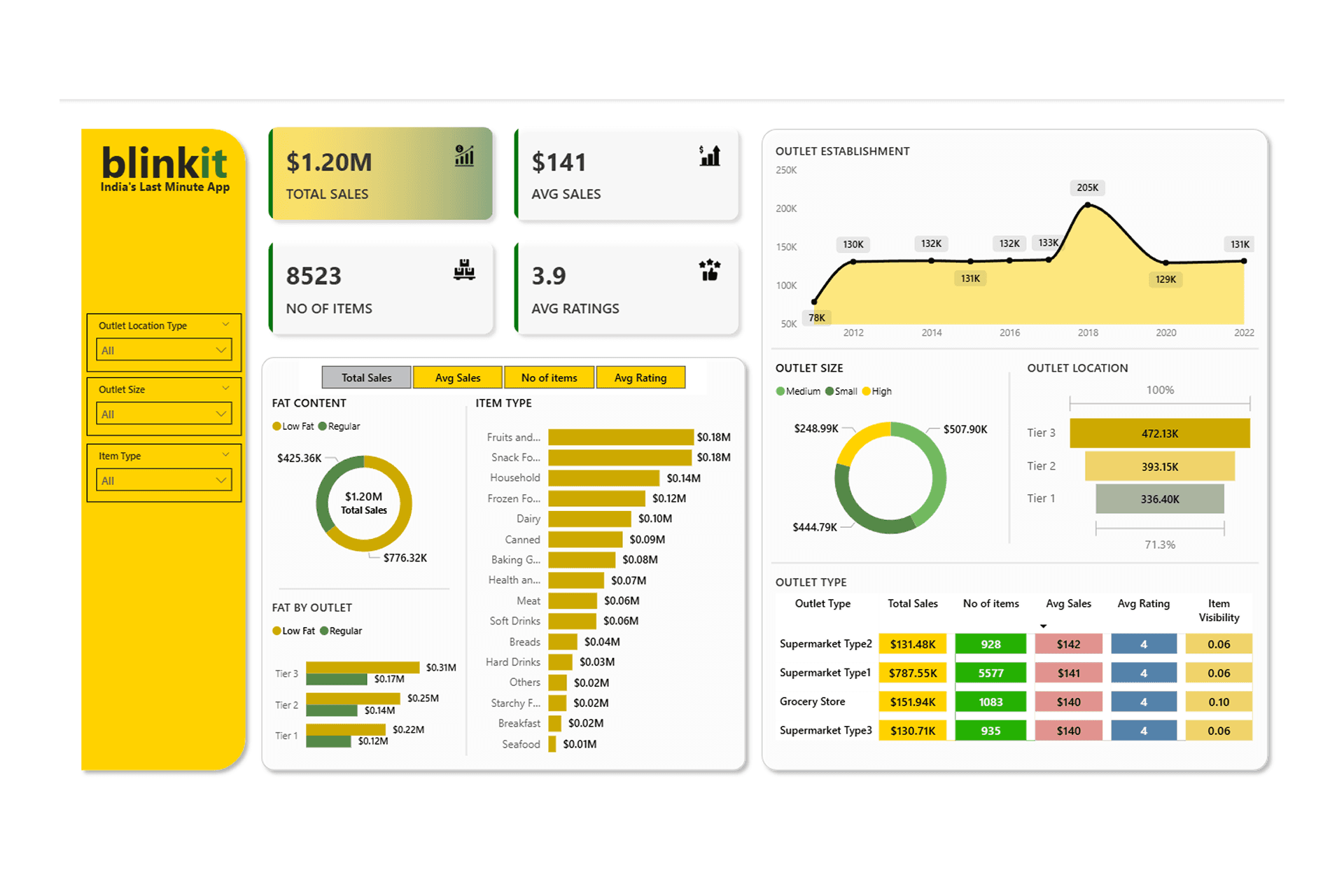Click the Tier 3 funnel bar 472.13K

[1159, 433]
